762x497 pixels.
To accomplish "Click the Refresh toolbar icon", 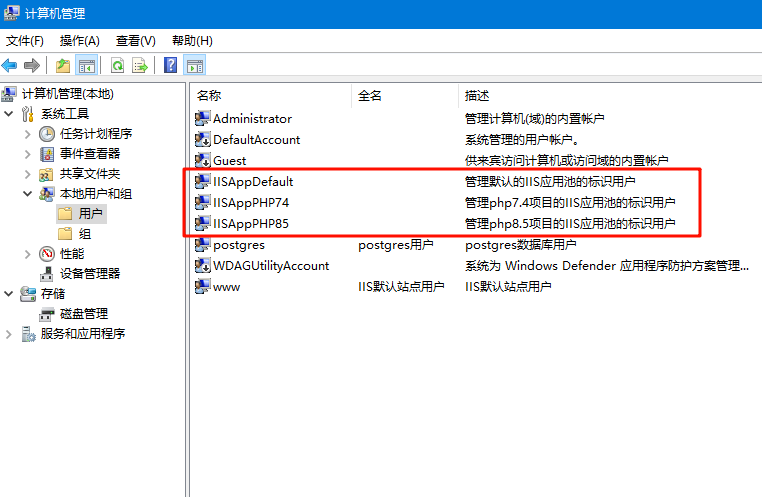I will click(x=117, y=66).
